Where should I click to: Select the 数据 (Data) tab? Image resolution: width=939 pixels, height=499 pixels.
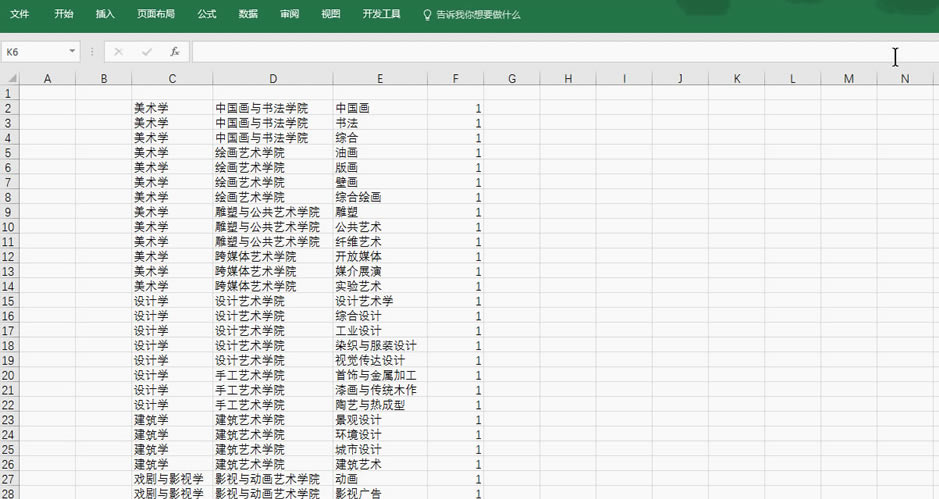point(248,15)
